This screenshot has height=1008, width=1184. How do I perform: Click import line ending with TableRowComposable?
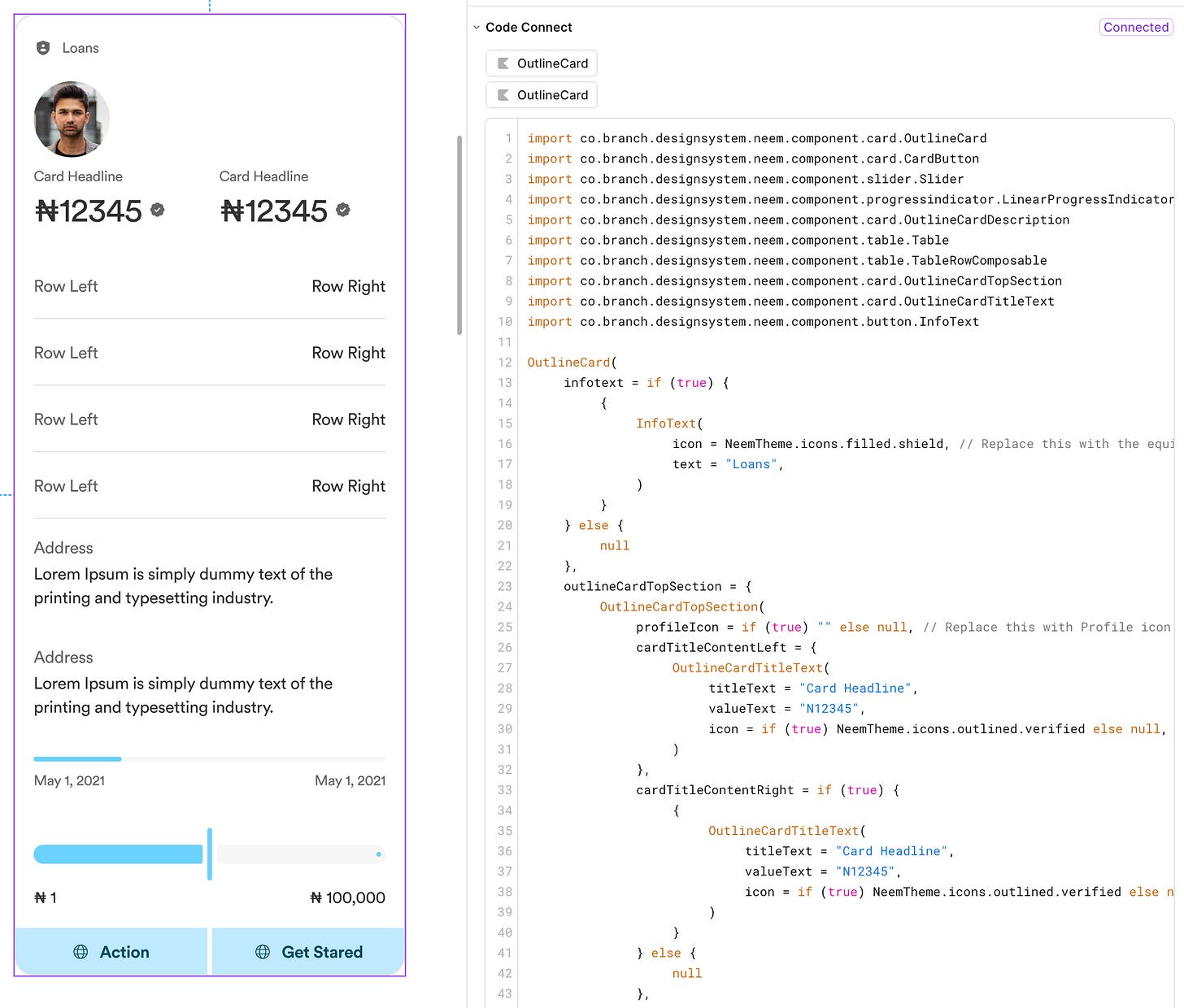[787, 260]
